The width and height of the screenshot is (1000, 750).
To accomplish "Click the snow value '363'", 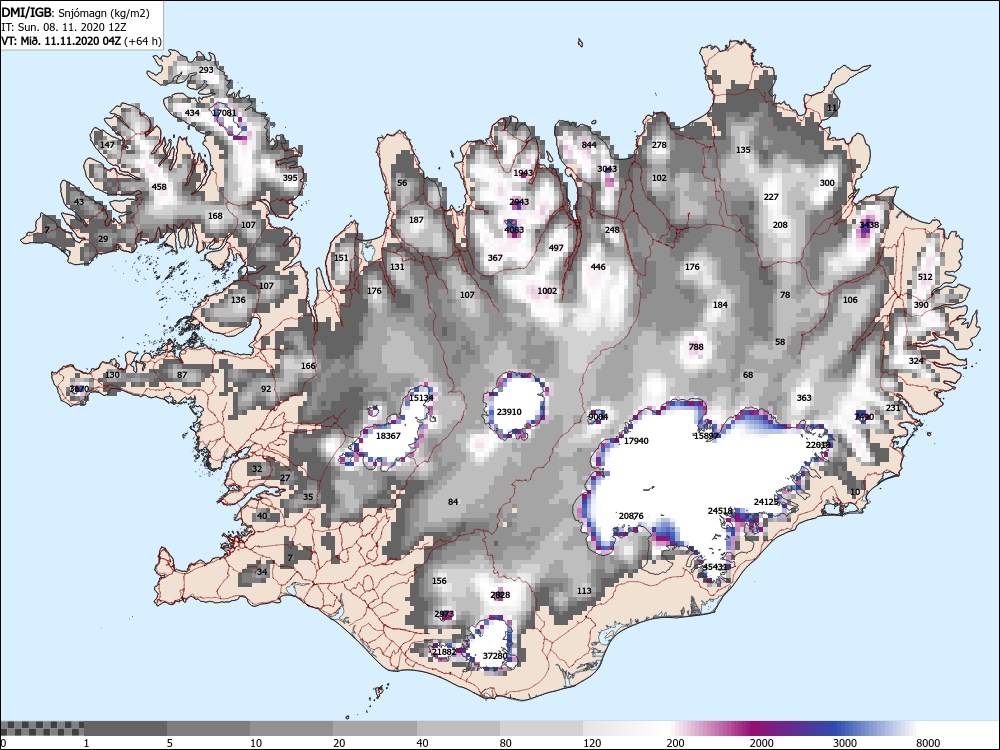I will [804, 398].
